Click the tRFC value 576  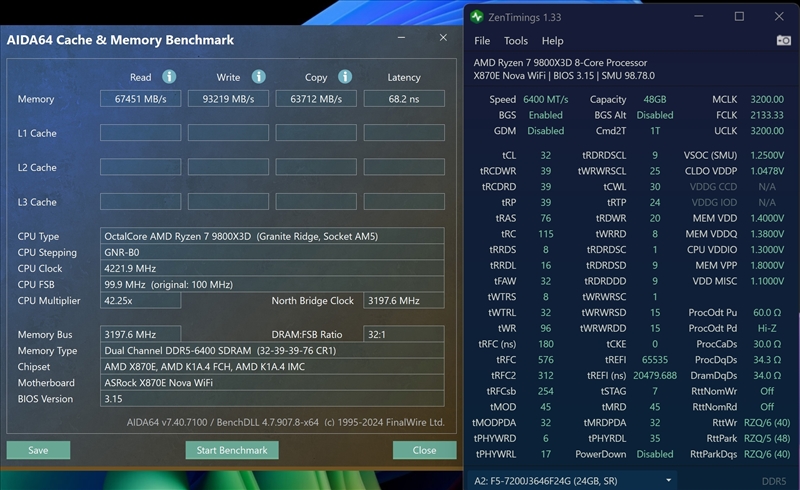[545, 360]
